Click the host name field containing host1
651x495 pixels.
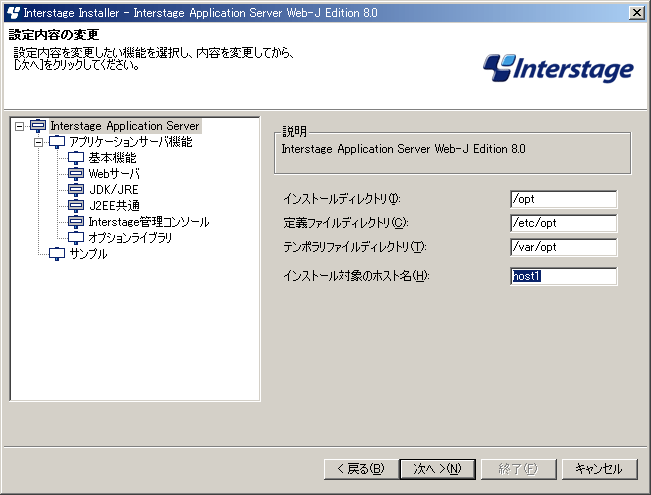click(x=563, y=276)
